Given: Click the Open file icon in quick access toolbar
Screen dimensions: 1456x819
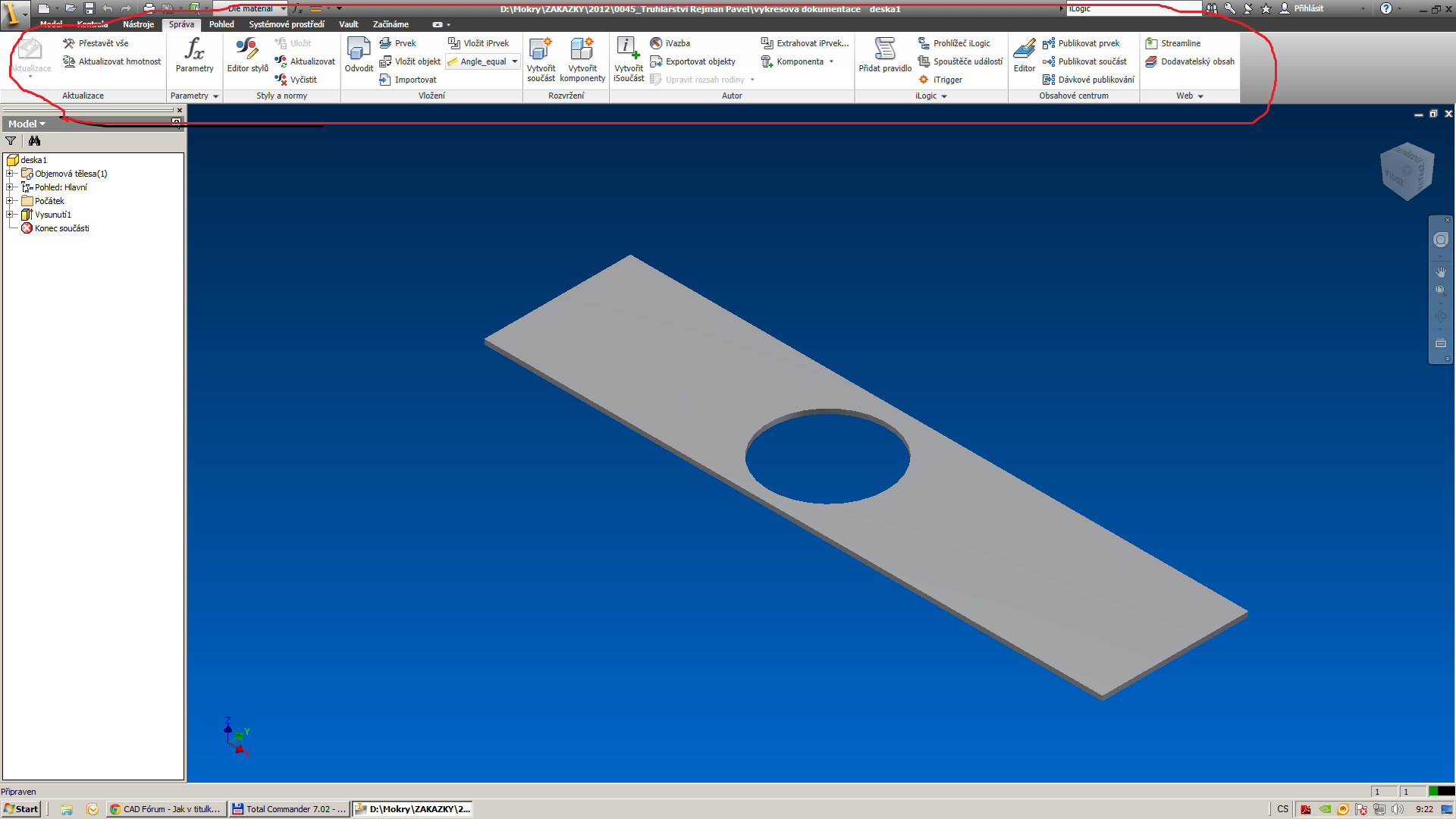Looking at the screenshot, I should [x=70, y=8].
